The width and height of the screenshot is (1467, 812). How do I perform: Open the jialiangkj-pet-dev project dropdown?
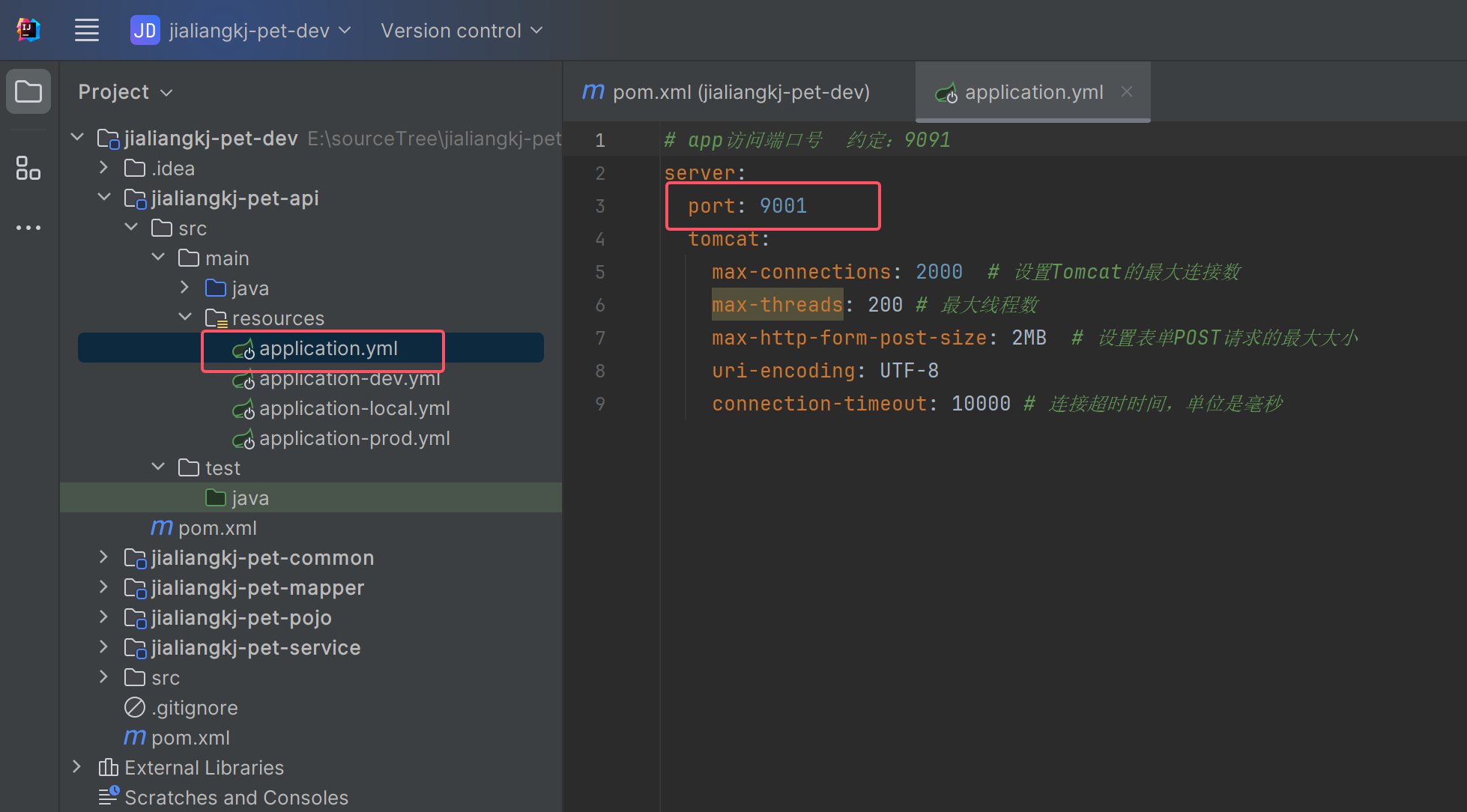260,30
